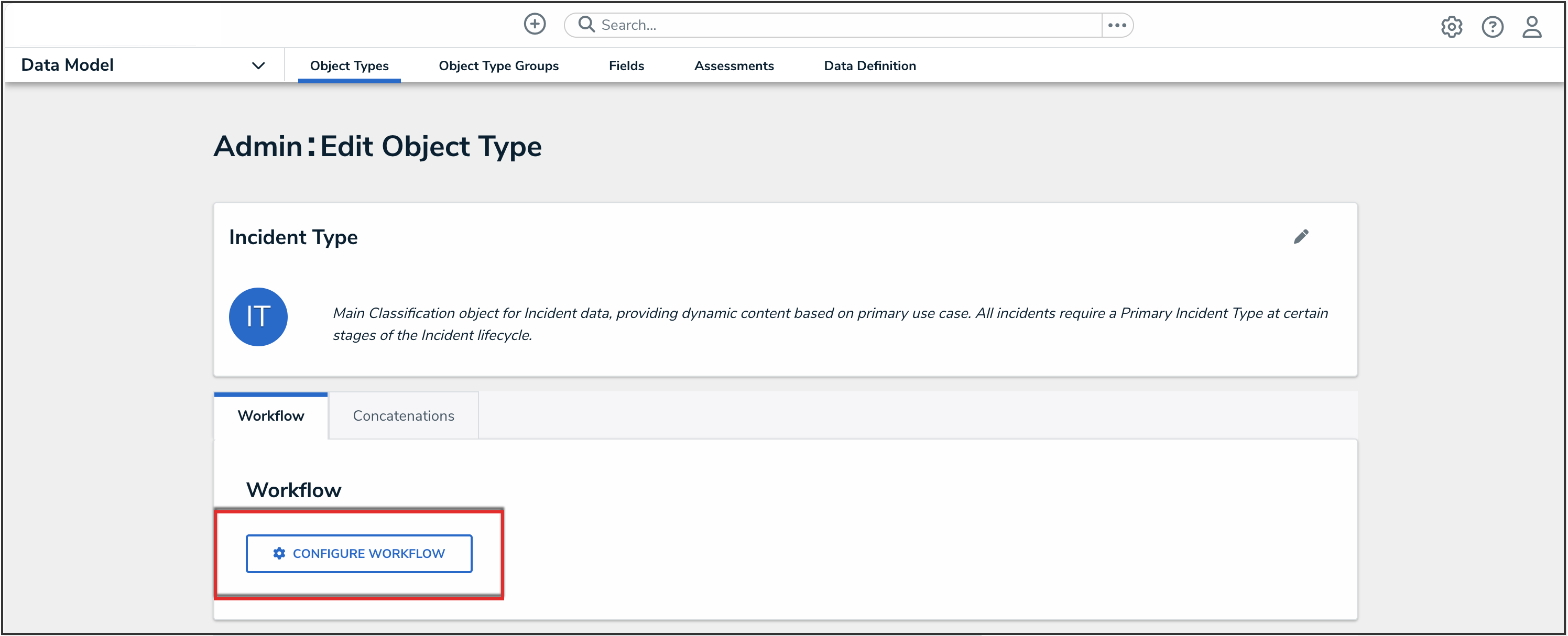
Task: Select the Workflow tab
Action: pyautogui.click(x=270, y=415)
